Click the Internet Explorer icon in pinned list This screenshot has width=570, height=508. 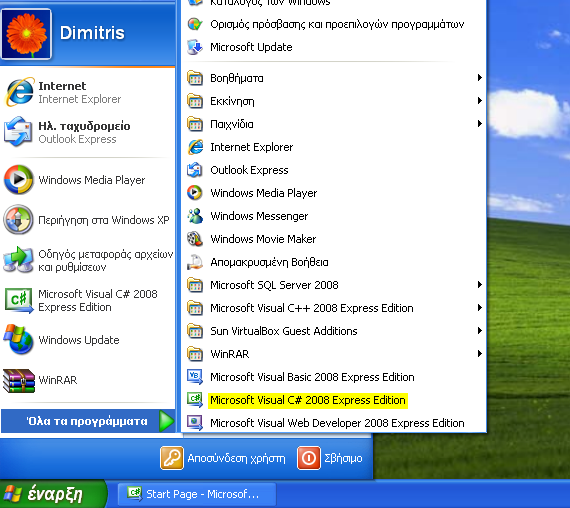coord(19,92)
